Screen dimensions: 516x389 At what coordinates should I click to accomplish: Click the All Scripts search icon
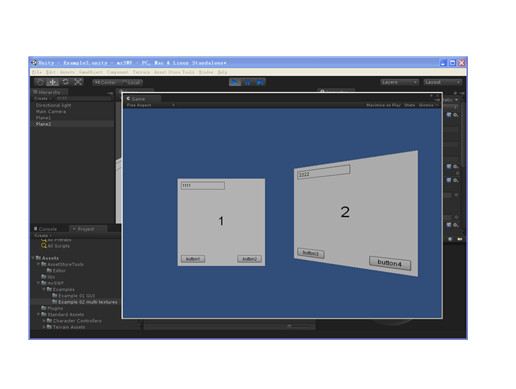tap(44, 246)
